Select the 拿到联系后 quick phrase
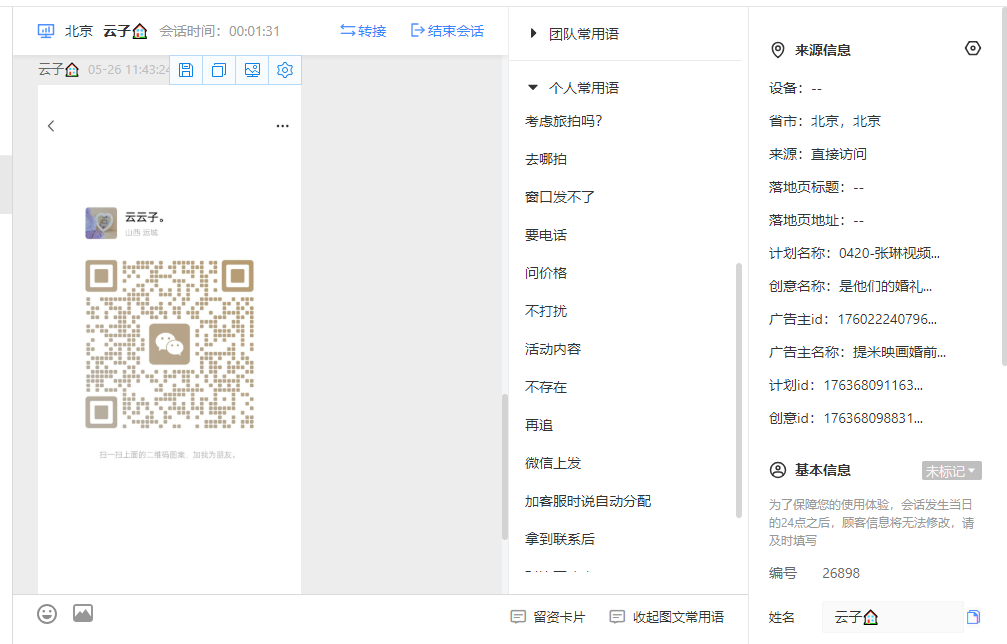The image size is (1007, 644). (559, 539)
